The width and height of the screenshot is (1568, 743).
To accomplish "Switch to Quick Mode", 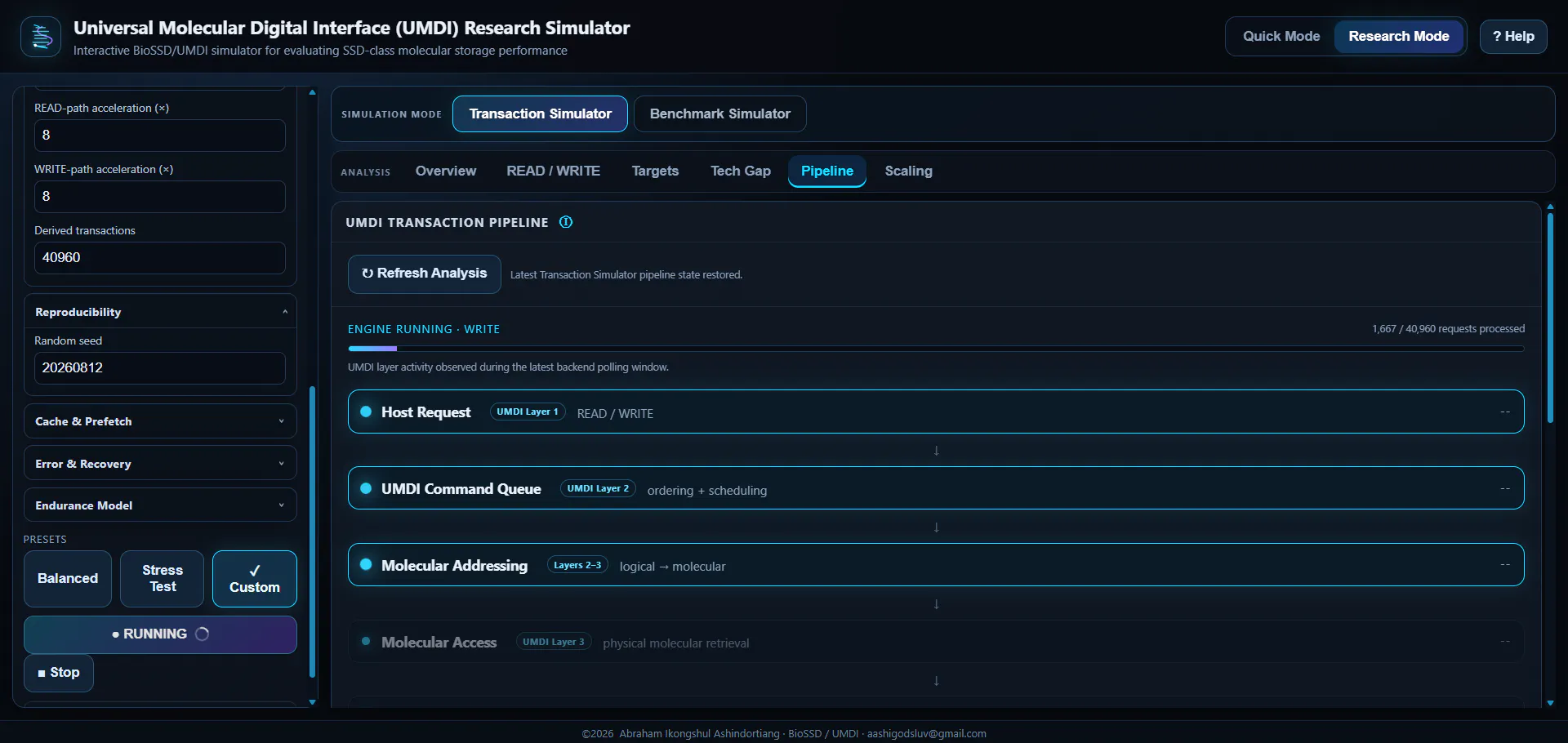I will (x=1281, y=37).
